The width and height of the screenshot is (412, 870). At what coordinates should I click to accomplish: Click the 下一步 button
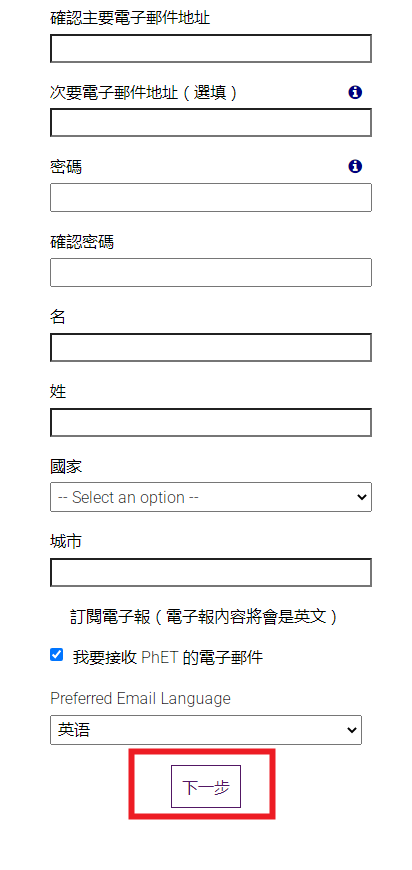[x=206, y=786]
